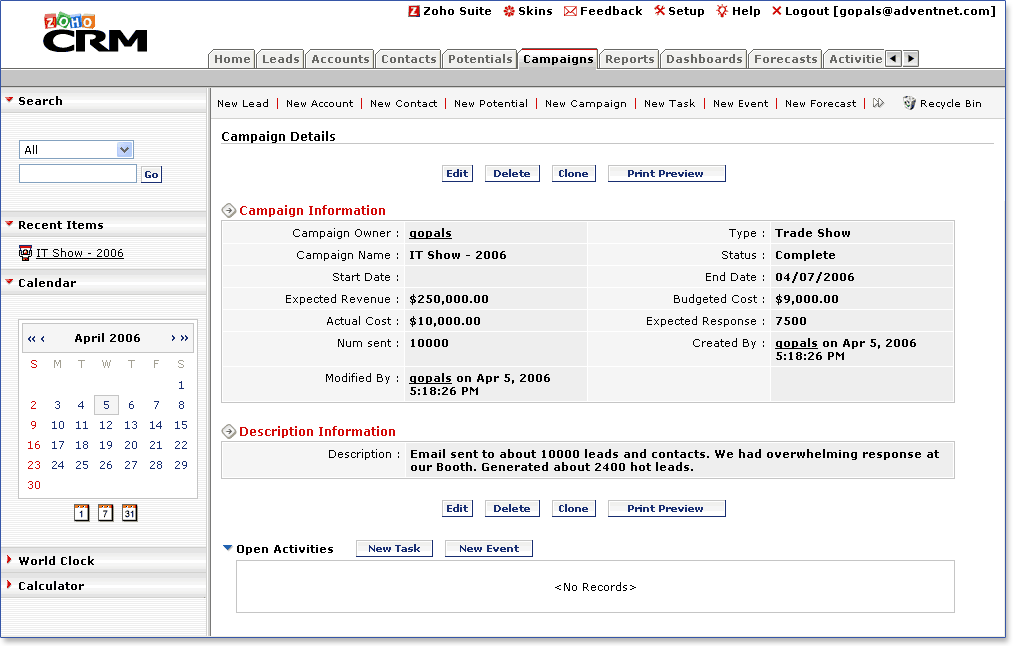Expand the Calculator panel
Screen dimensions: 1014x646
click(50, 586)
